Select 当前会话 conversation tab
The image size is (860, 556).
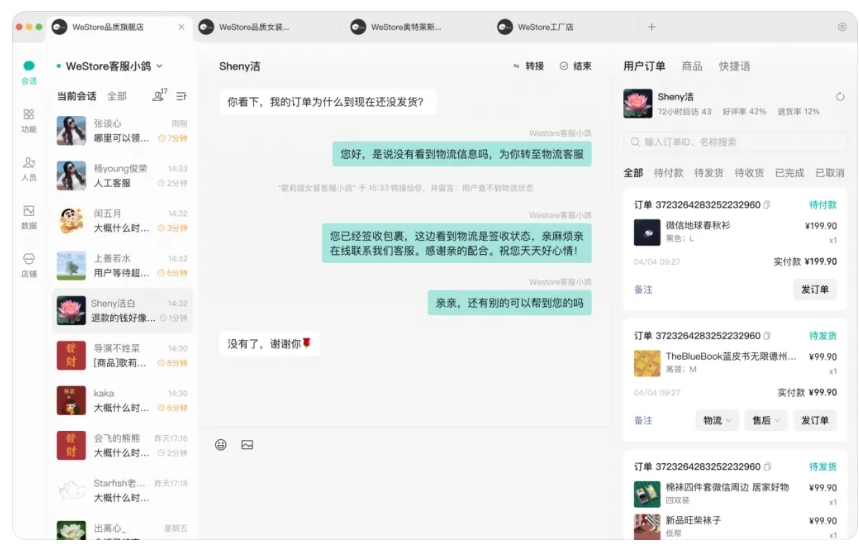coord(77,96)
